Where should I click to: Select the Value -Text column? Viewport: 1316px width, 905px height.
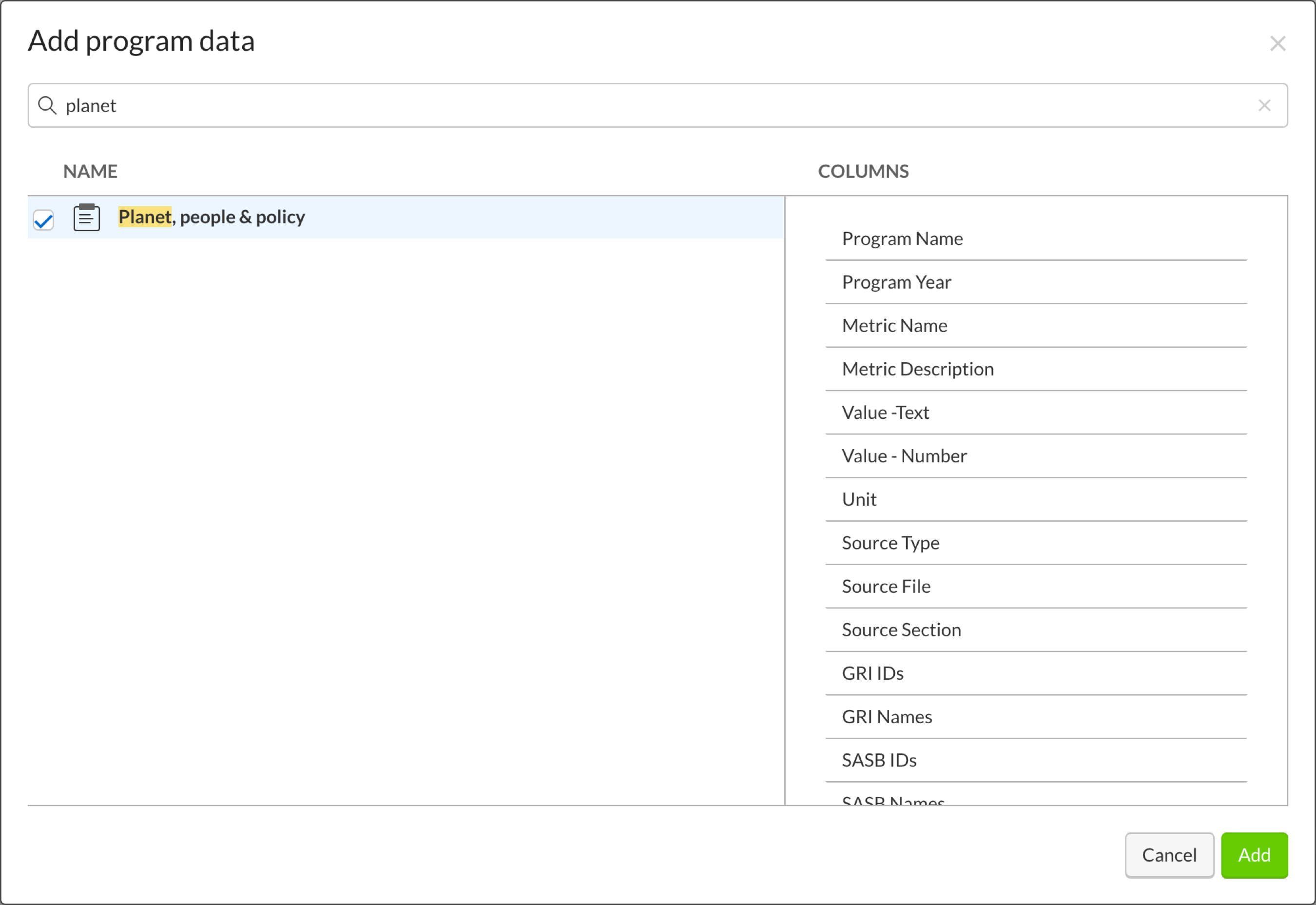(1036, 413)
